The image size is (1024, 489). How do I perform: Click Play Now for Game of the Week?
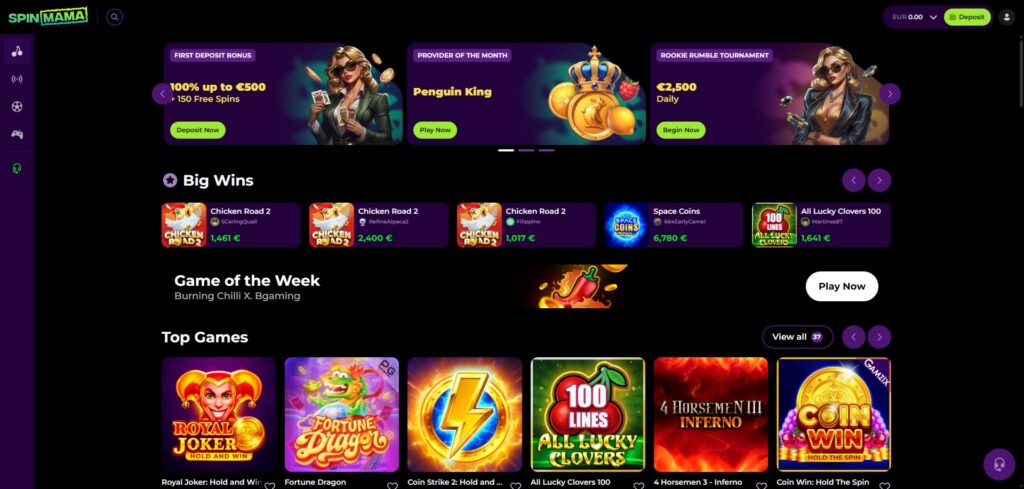coord(842,286)
